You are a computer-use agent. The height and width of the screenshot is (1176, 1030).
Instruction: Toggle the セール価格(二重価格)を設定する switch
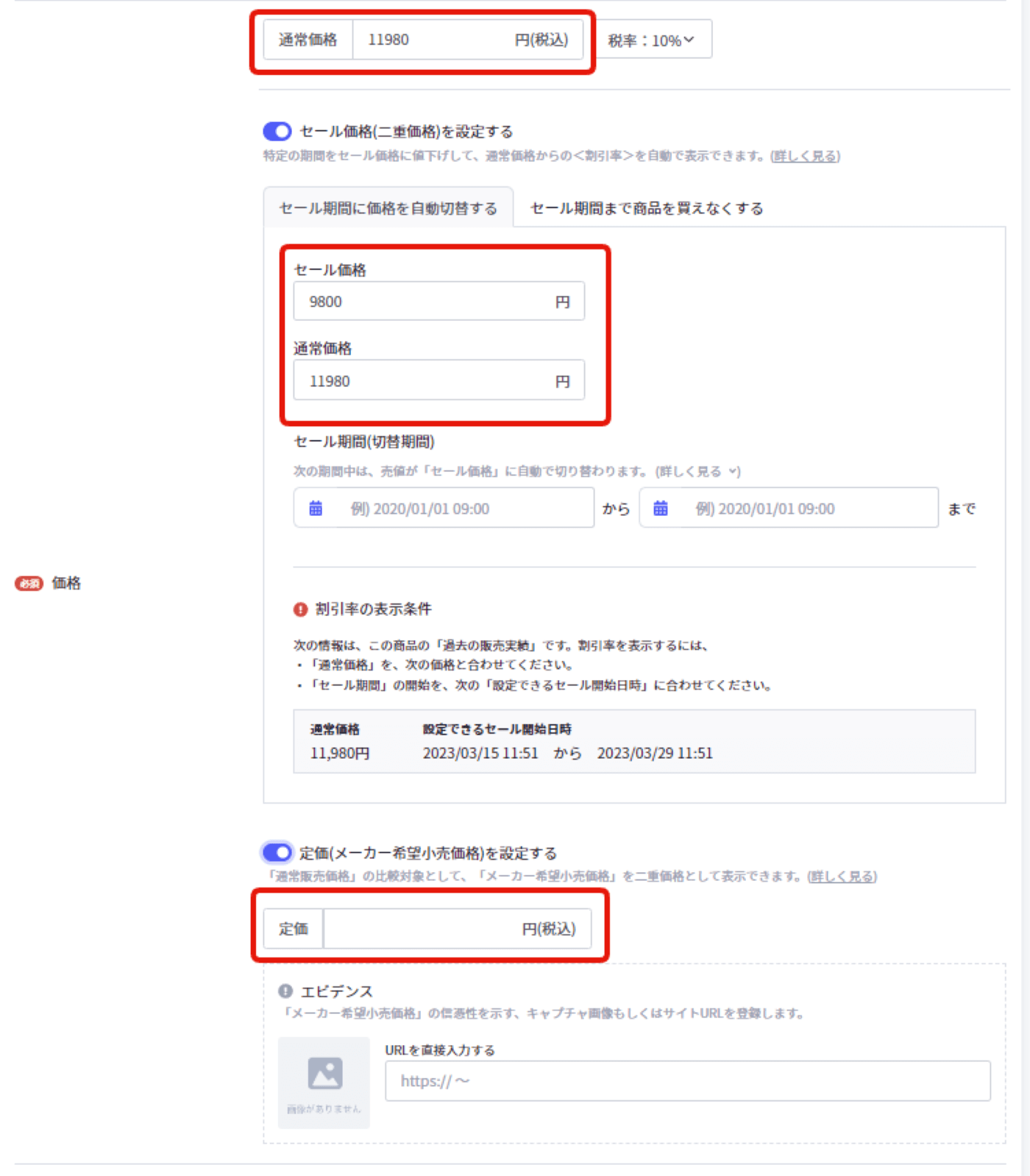pyautogui.click(x=277, y=131)
